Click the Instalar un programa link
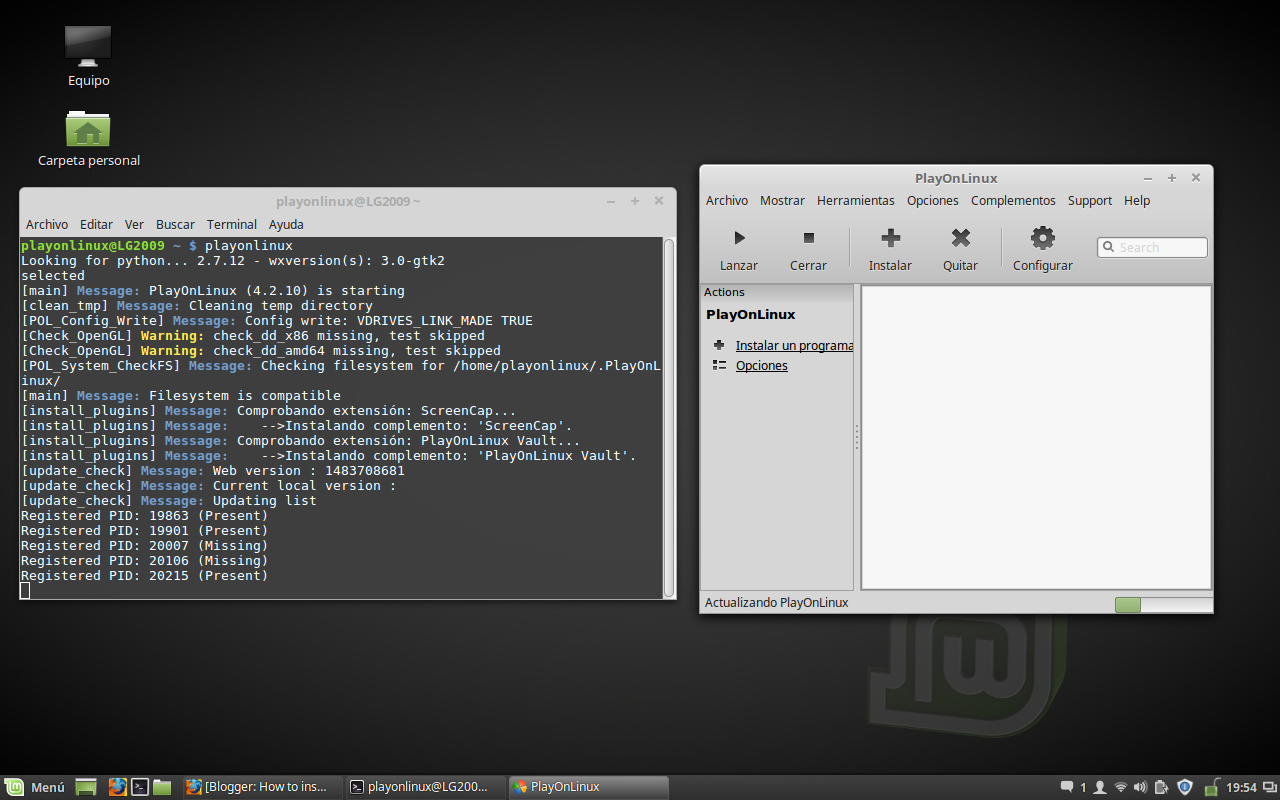The image size is (1280, 800). pos(794,345)
